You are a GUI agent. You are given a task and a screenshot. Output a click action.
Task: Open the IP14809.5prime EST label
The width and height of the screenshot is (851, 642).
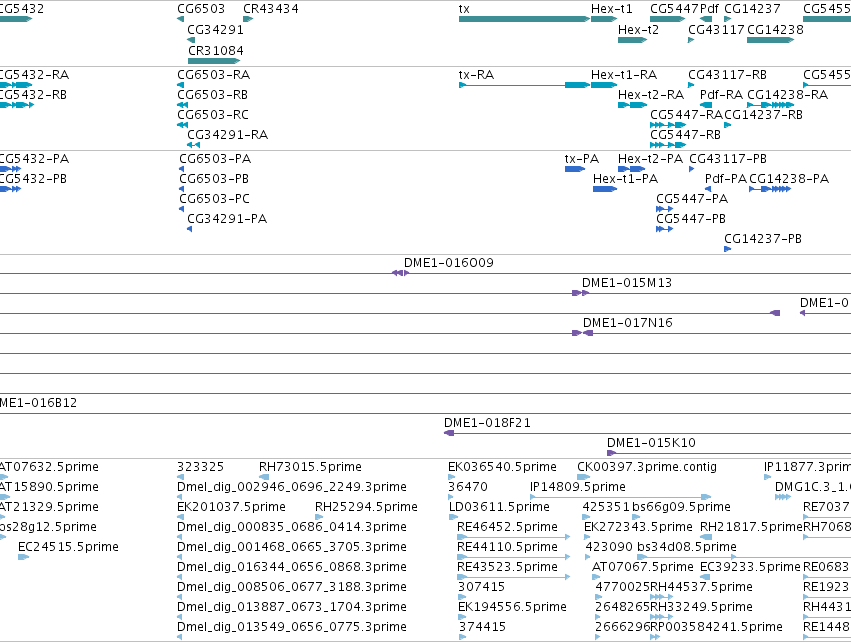click(578, 487)
